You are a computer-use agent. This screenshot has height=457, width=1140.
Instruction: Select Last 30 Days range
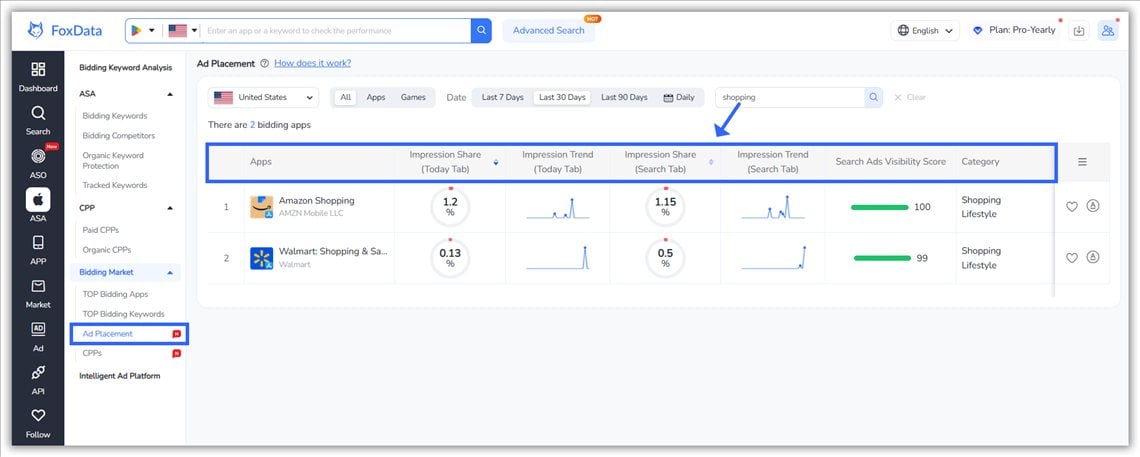point(562,97)
